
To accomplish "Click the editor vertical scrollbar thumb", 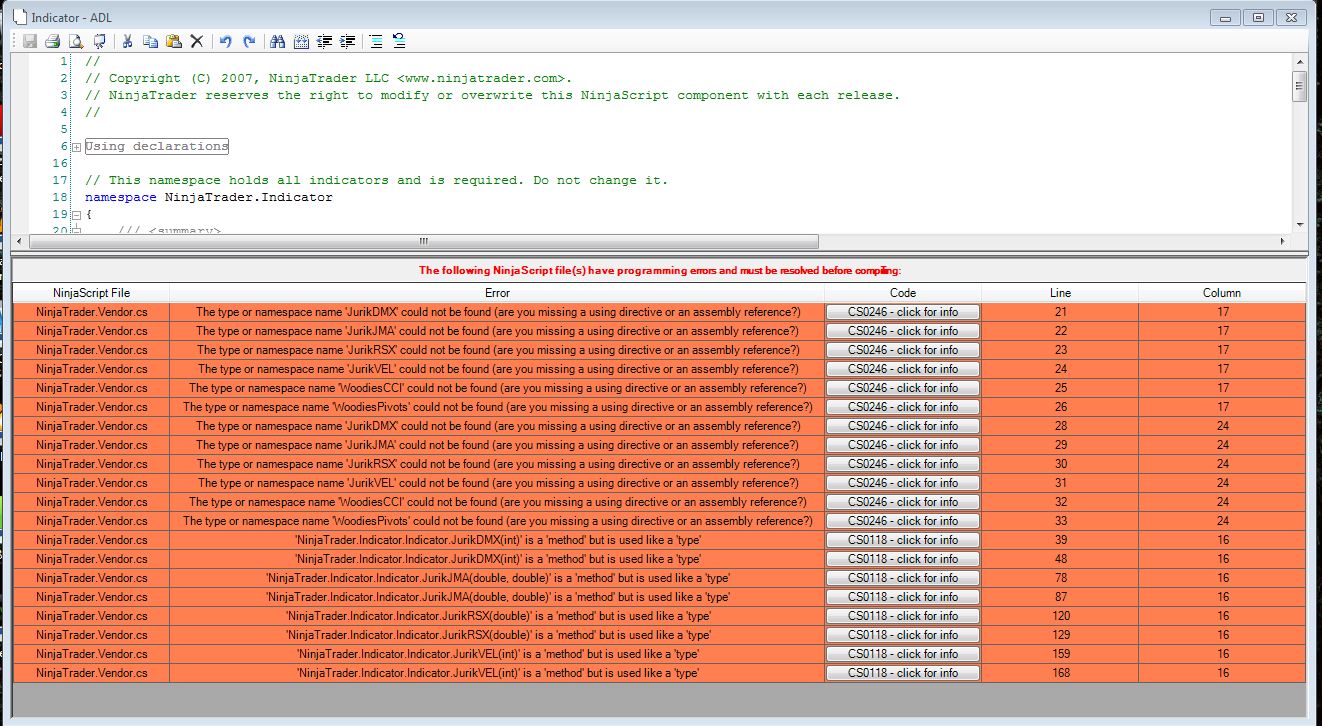I will coord(1299,86).
